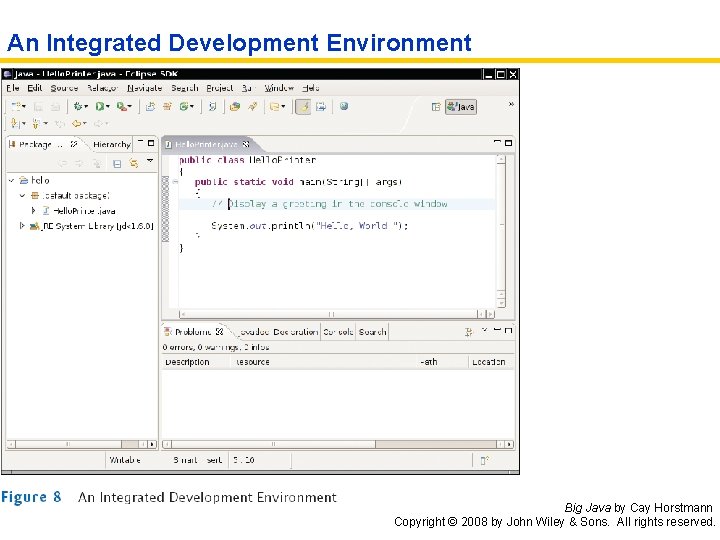Toggle the highlighted Mark Occurrences toolbar button
720x540 pixels.
303,107
